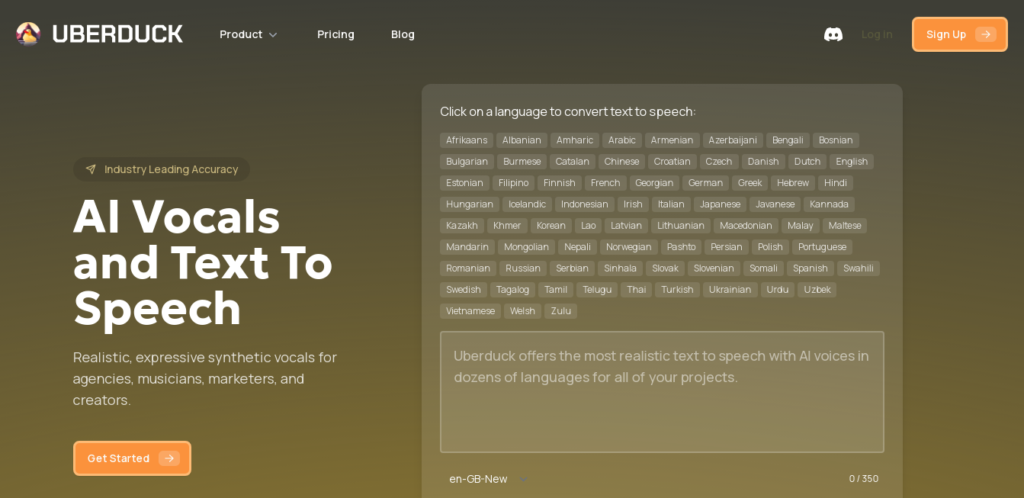Pick Icelandic language chip
Viewport: 1024px width, 498px height.
point(527,204)
